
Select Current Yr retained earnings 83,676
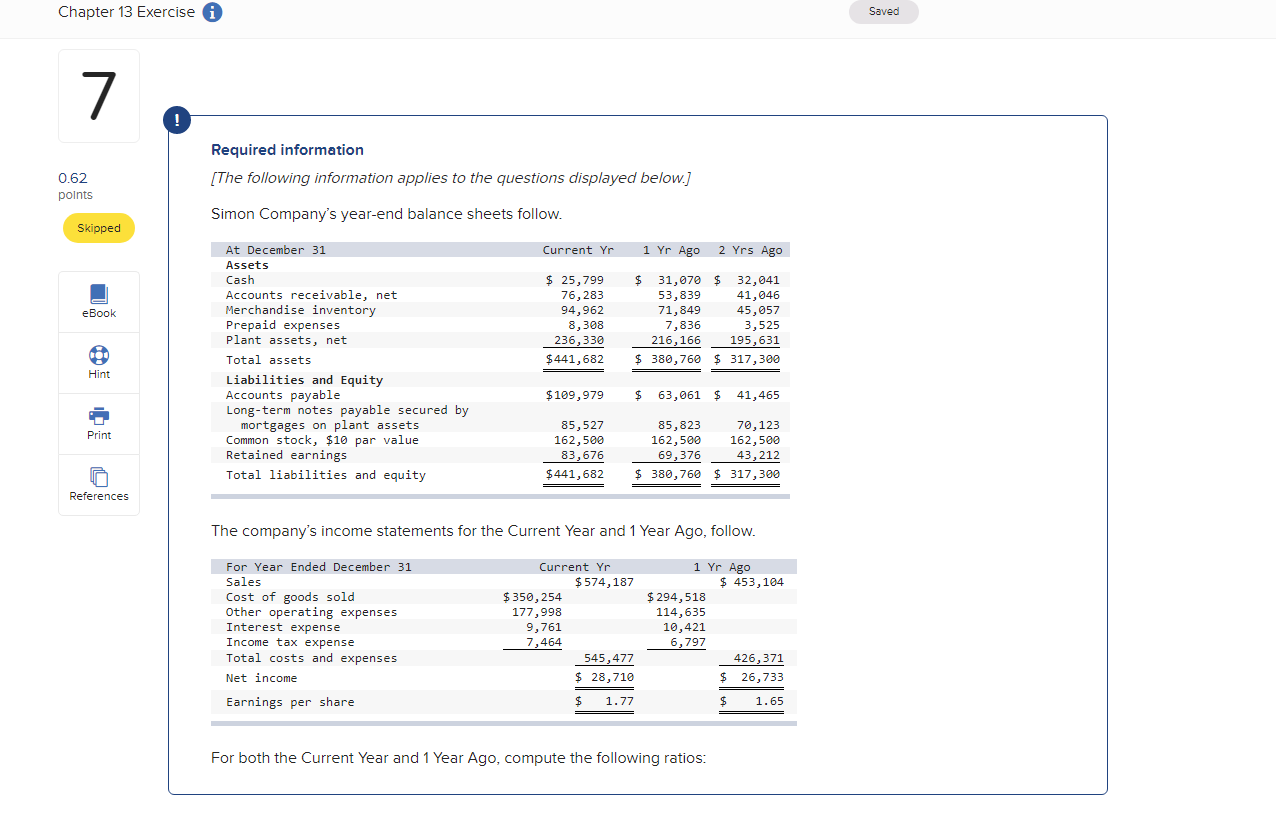tap(582, 455)
